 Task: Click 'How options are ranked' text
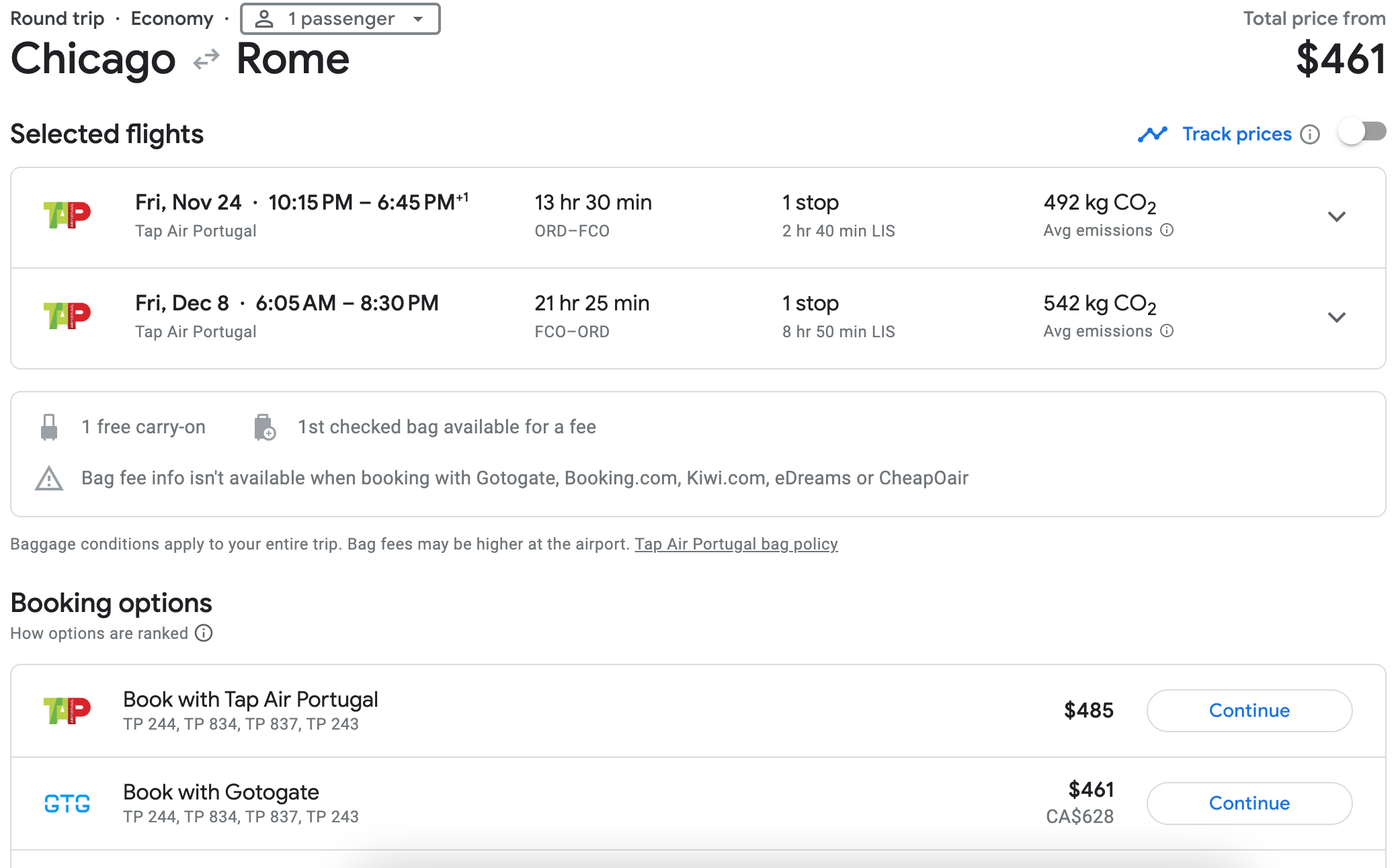[x=99, y=634]
